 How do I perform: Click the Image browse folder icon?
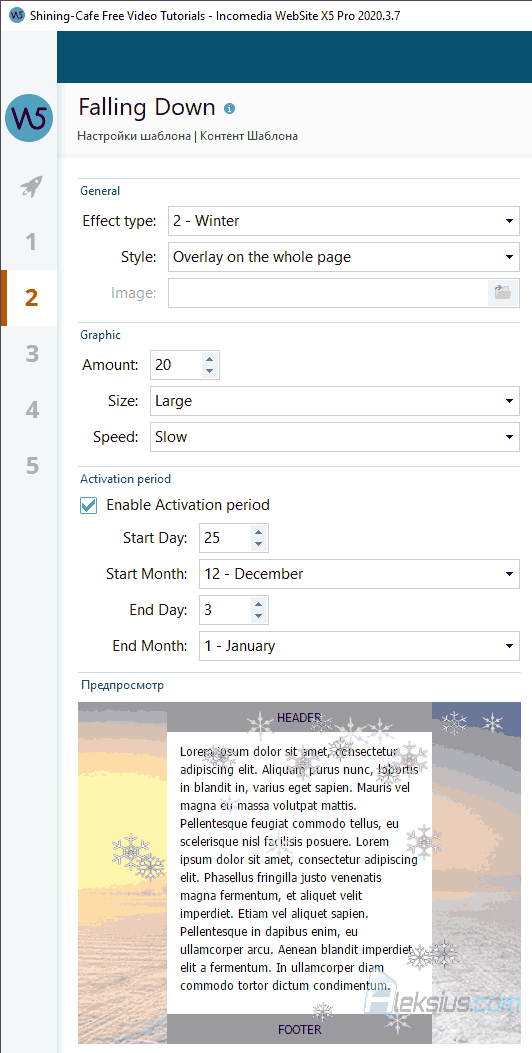(503, 293)
